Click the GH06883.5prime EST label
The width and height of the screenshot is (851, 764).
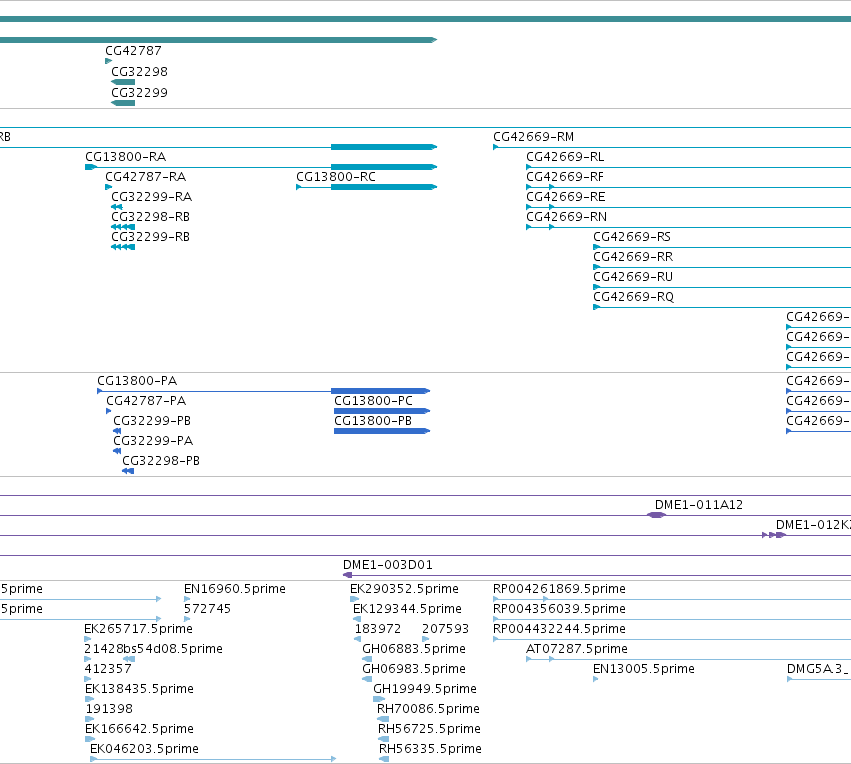tap(414, 650)
